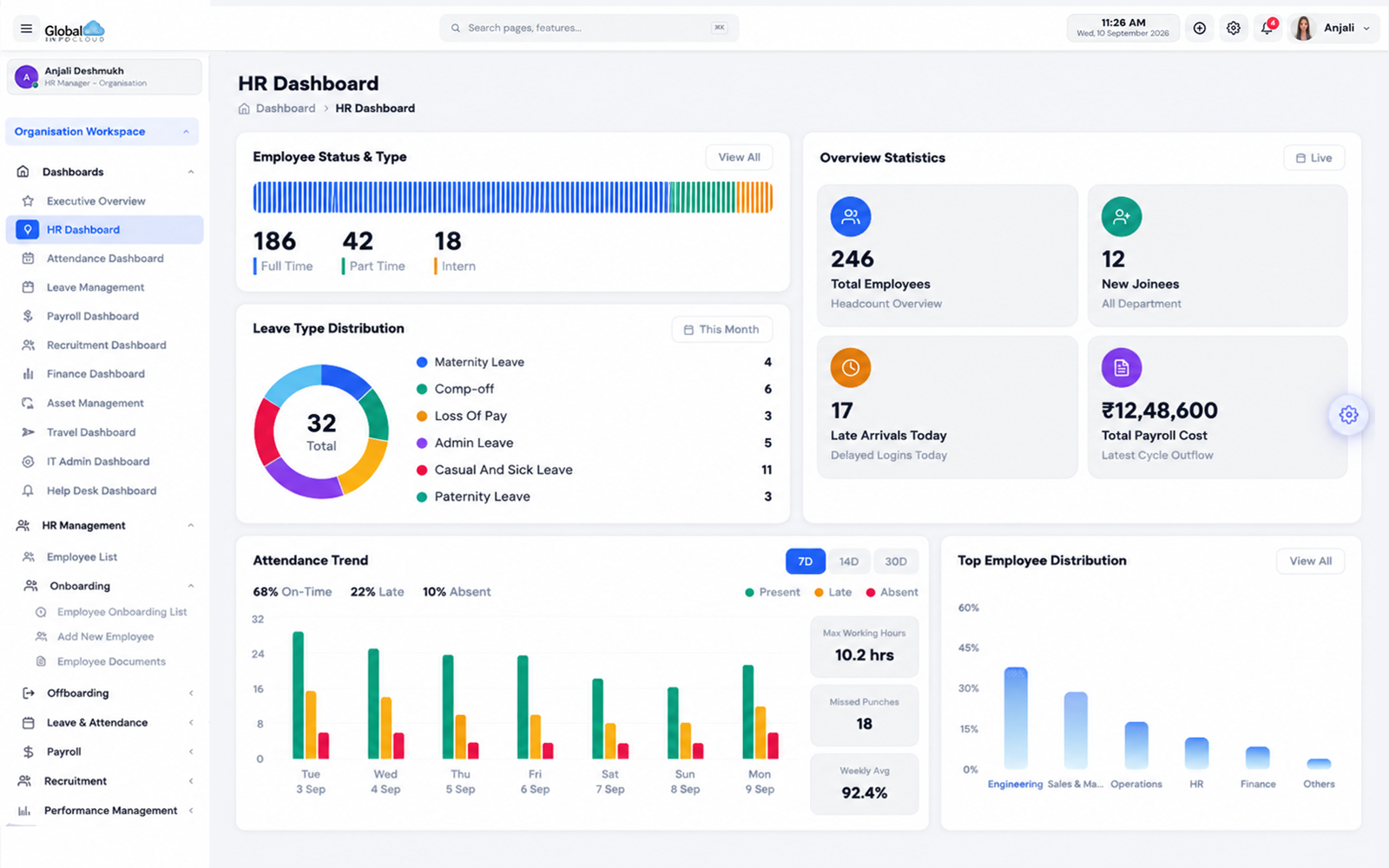Open the hamburger menu icon

tap(26, 29)
